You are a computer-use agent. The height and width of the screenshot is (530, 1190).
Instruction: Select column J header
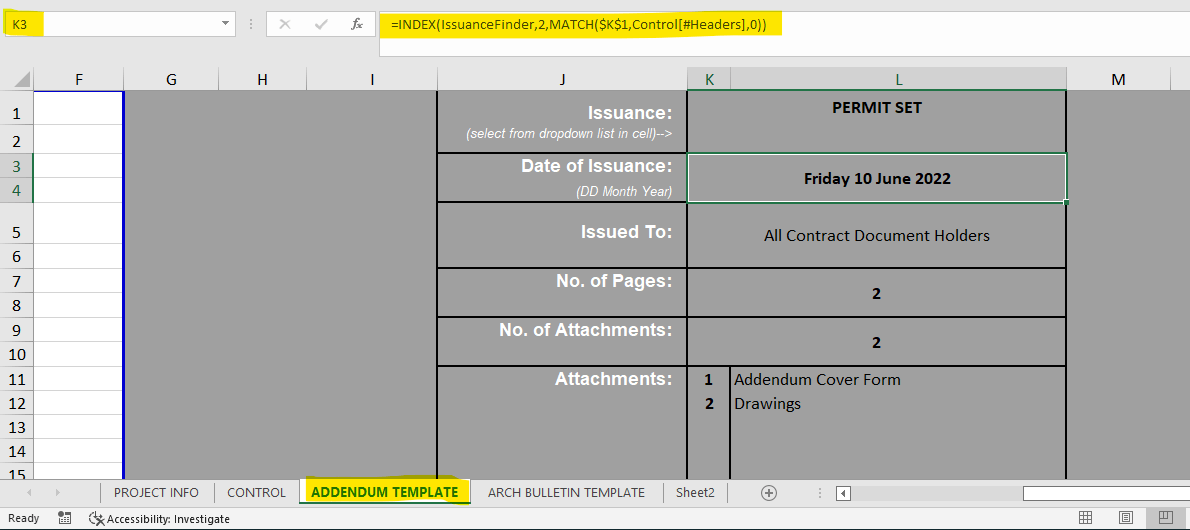562,79
